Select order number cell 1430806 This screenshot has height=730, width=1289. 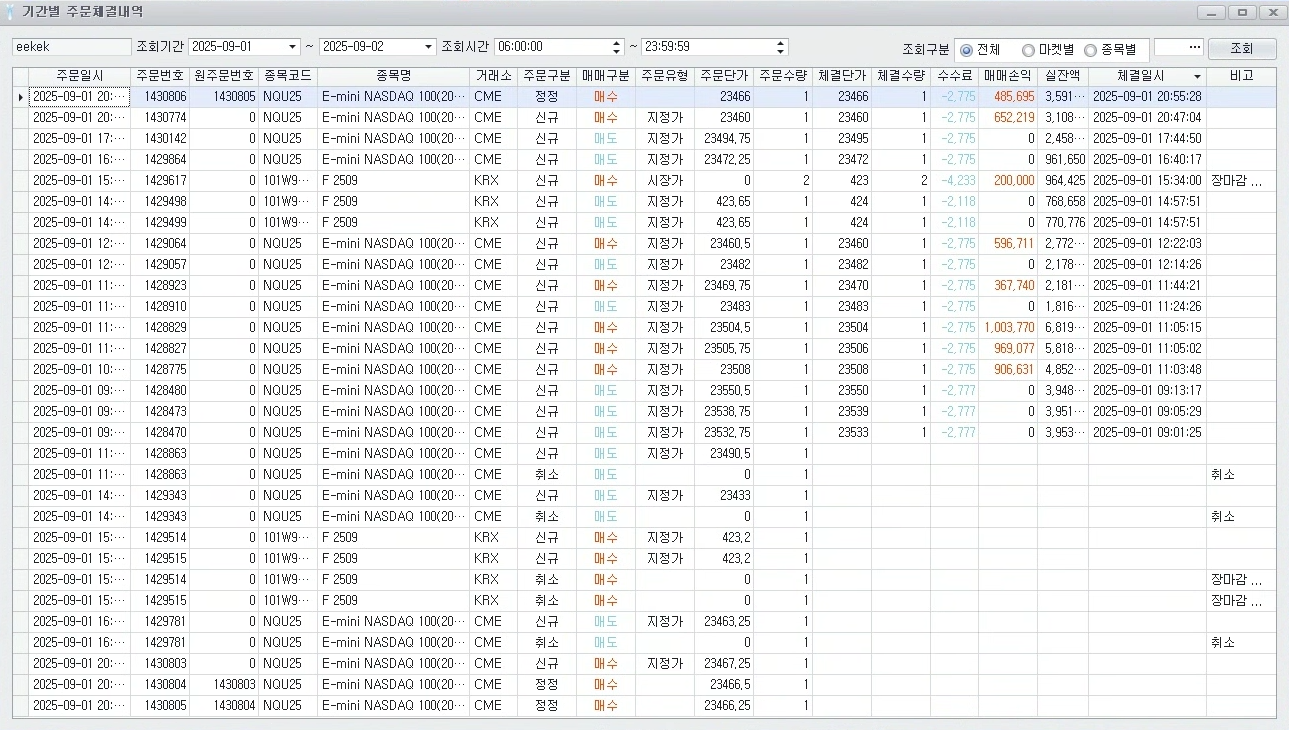click(x=160, y=97)
